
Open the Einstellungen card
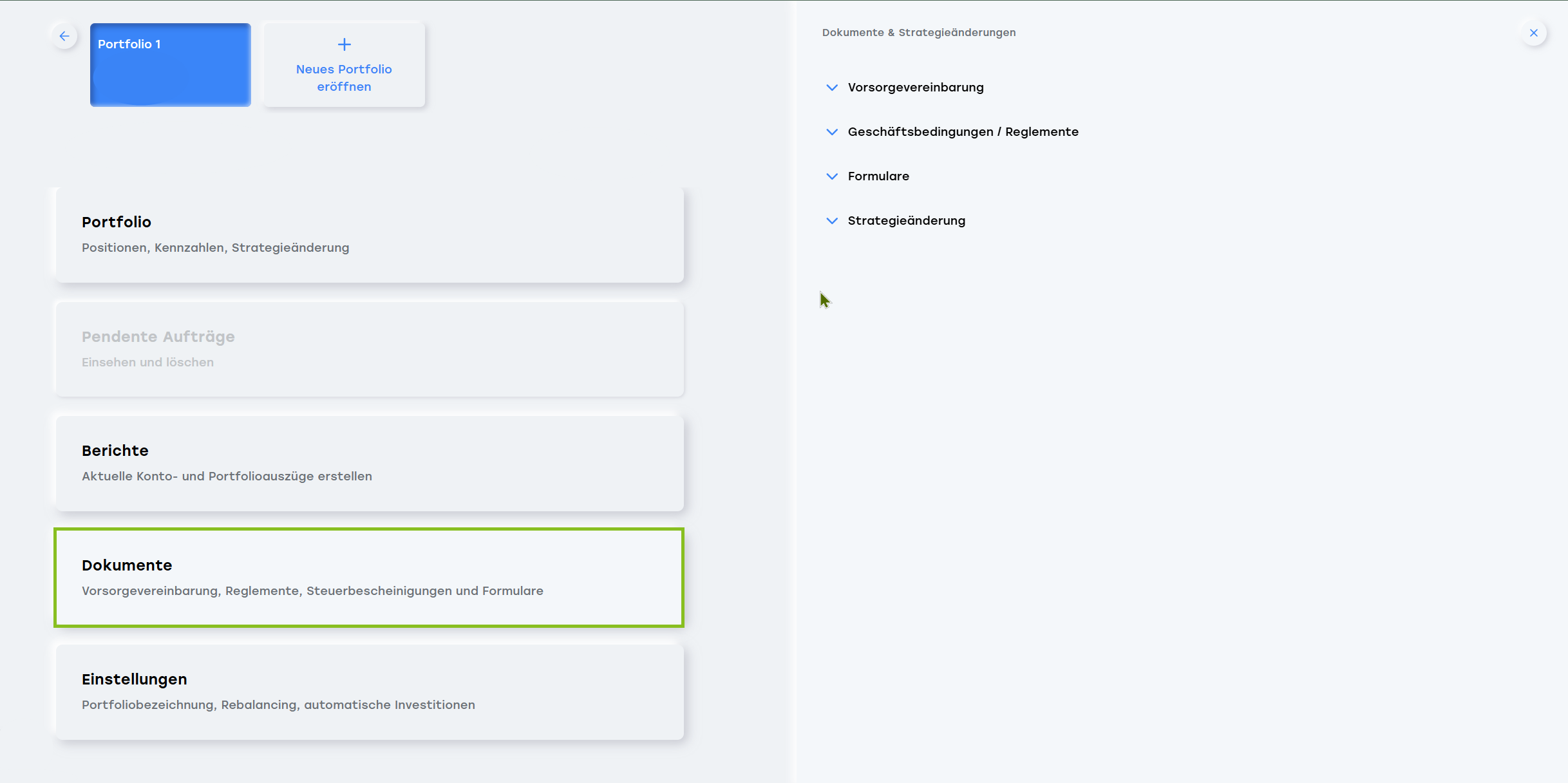pyautogui.click(x=370, y=692)
